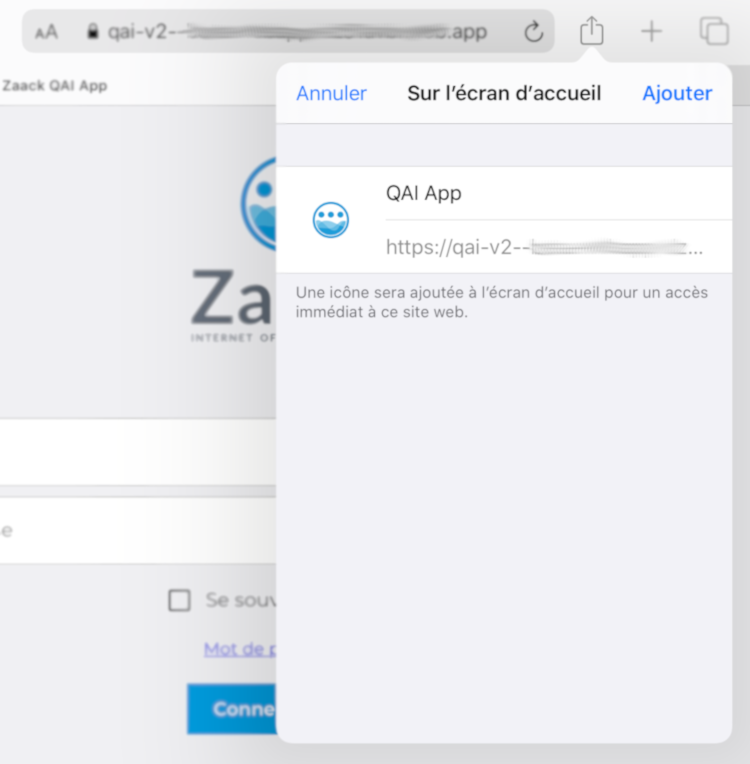This screenshot has height=764, width=750.
Task: Open the AA reader text options
Action: tap(46, 32)
